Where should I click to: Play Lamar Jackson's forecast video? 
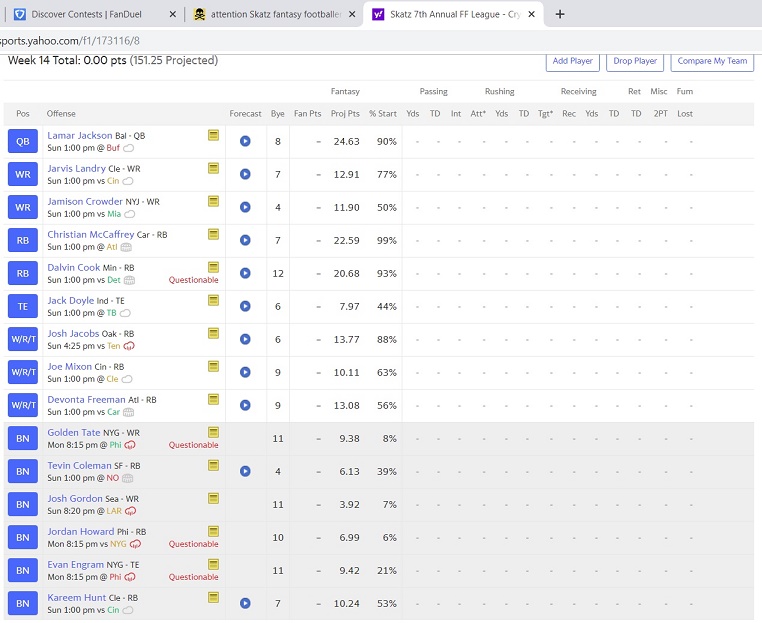(x=245, y=141)
